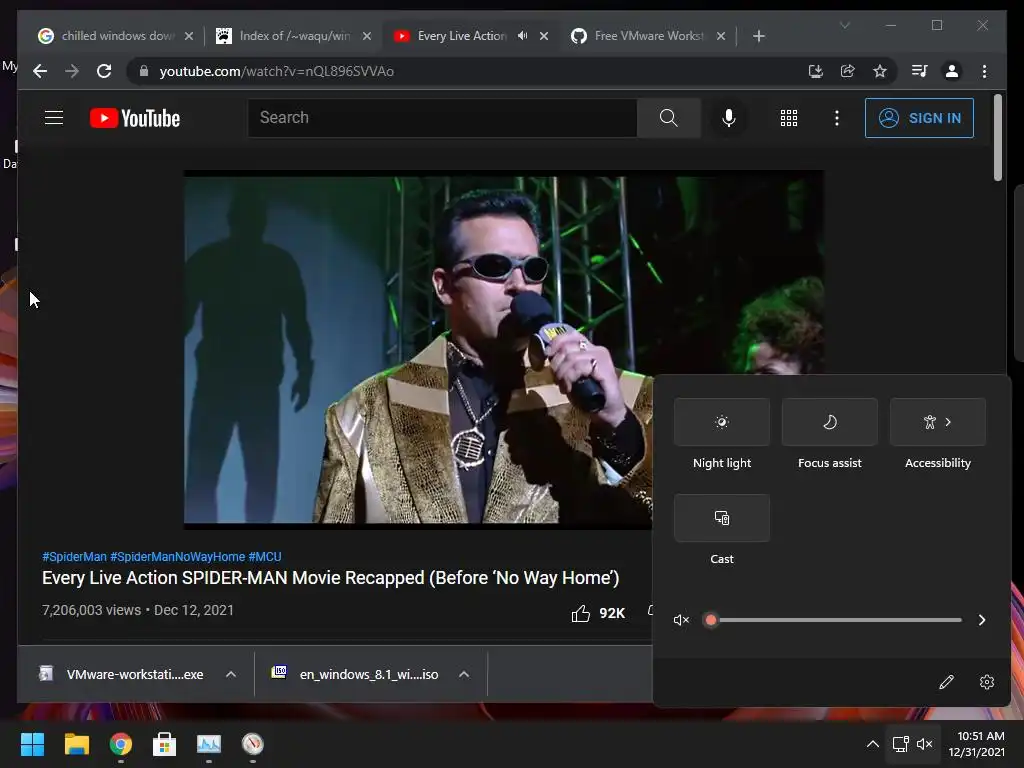This screenshot has width=1024, height=768.
Task: Open the YouTube apps grid
Action: (x=788, y=118)
